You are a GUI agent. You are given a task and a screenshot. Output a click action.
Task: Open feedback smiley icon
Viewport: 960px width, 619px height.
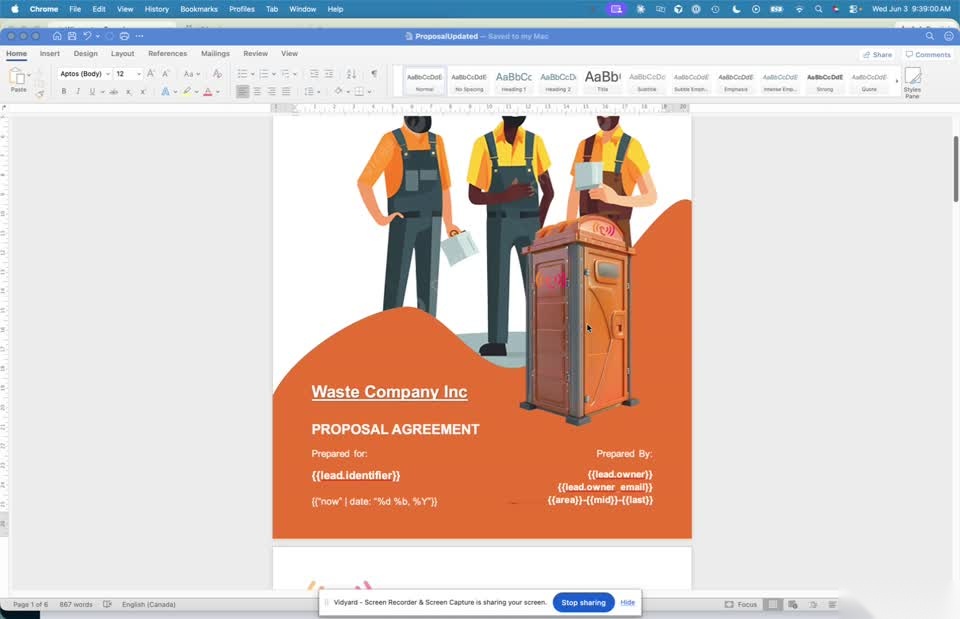point(948,36)
